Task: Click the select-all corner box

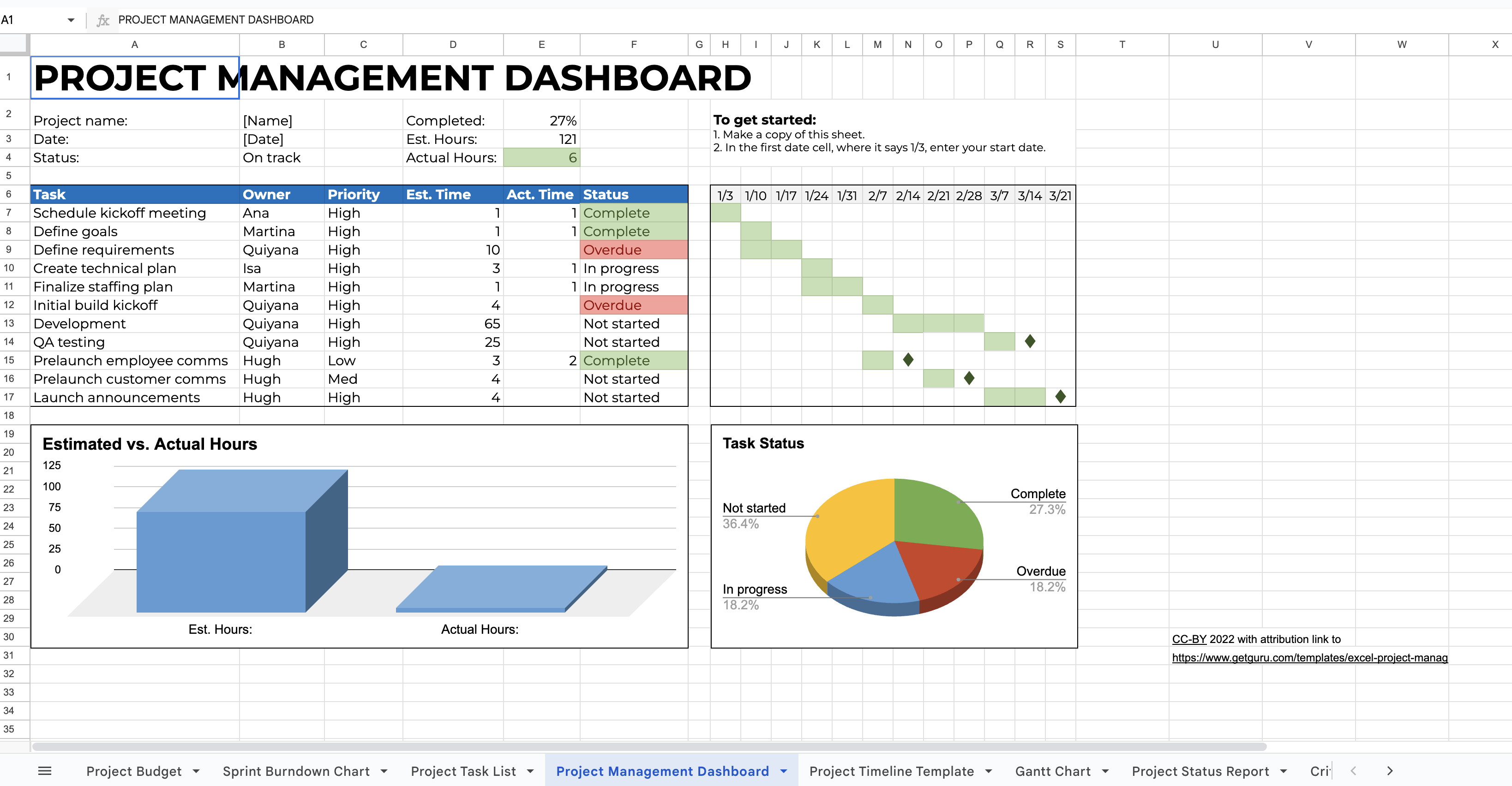Action: point(14,45)
